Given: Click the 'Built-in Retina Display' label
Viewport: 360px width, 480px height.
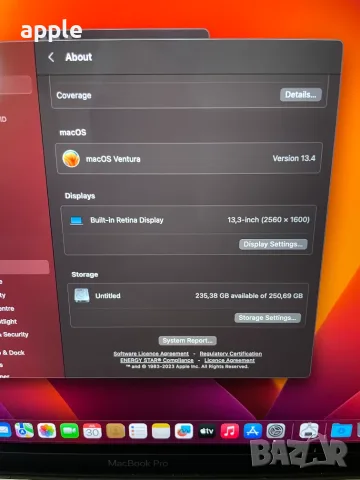Looking at the screenshot, I should [x=127, y=220].
